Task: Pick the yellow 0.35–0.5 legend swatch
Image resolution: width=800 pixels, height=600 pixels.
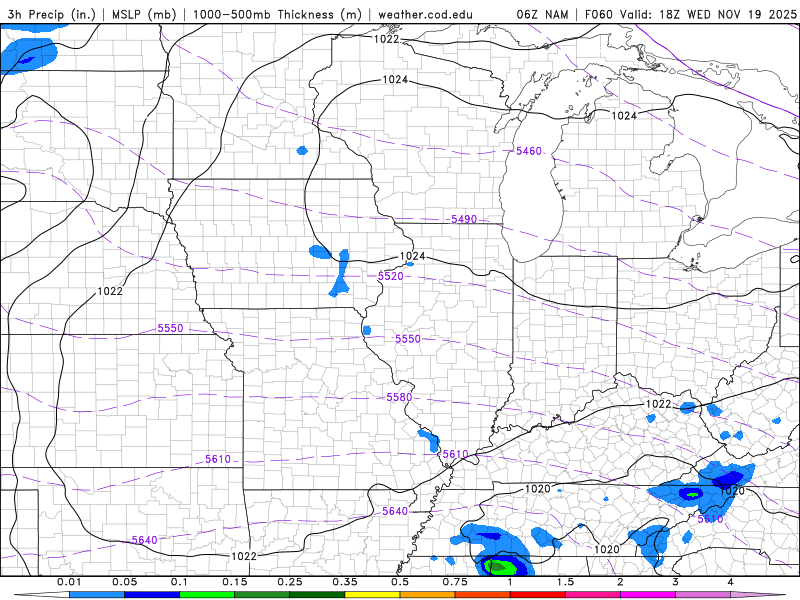Action: (372, 595)
